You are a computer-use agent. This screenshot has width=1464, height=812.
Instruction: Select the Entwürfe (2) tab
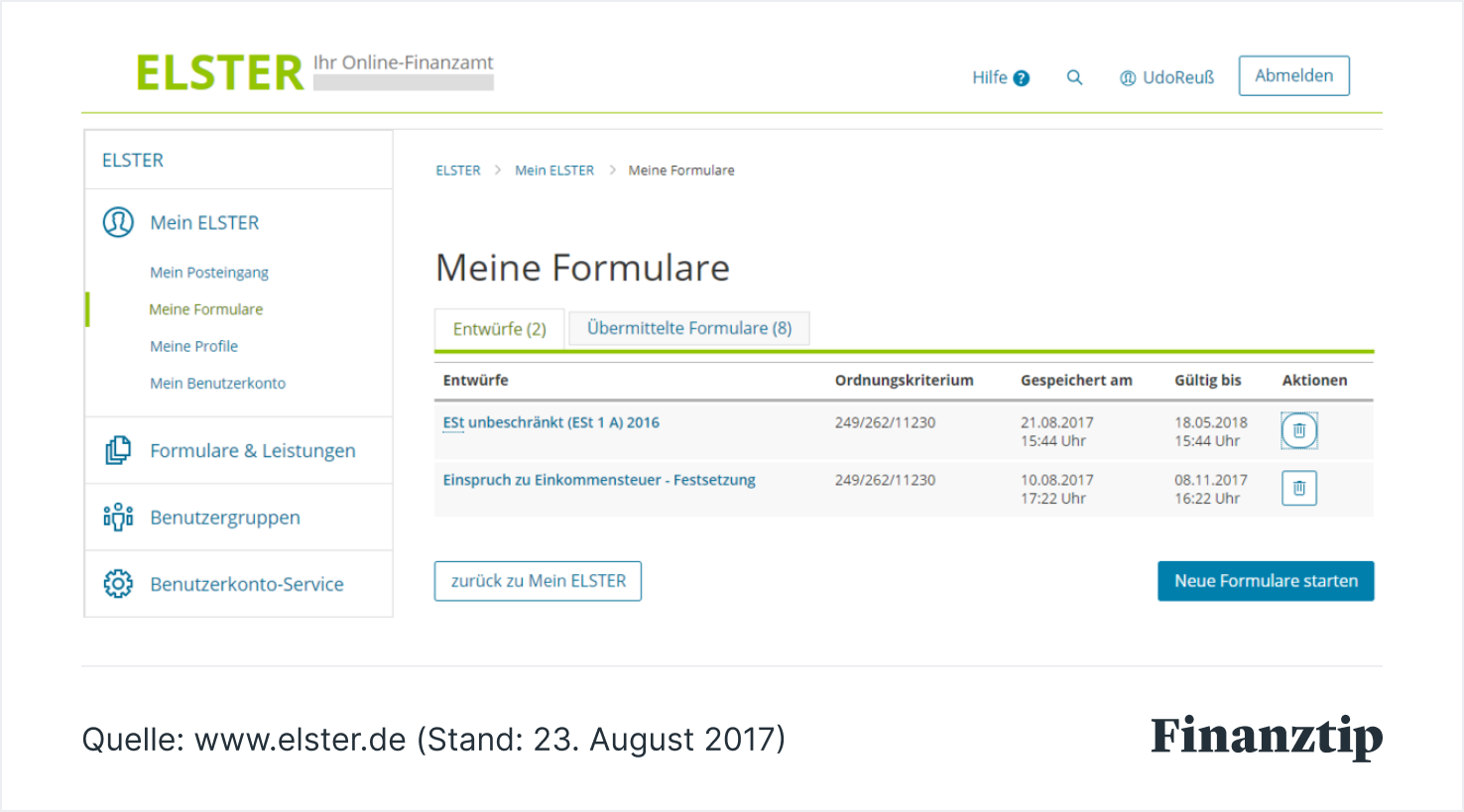pos(499,329)
